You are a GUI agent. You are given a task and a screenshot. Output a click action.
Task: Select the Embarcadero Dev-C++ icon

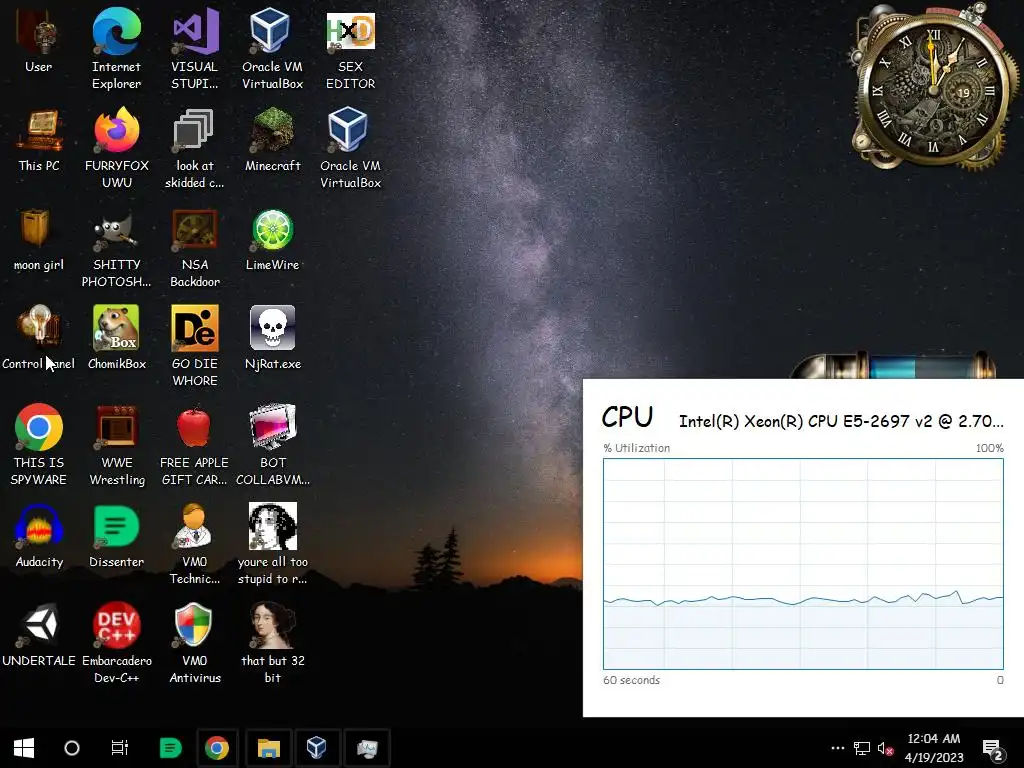116,643
